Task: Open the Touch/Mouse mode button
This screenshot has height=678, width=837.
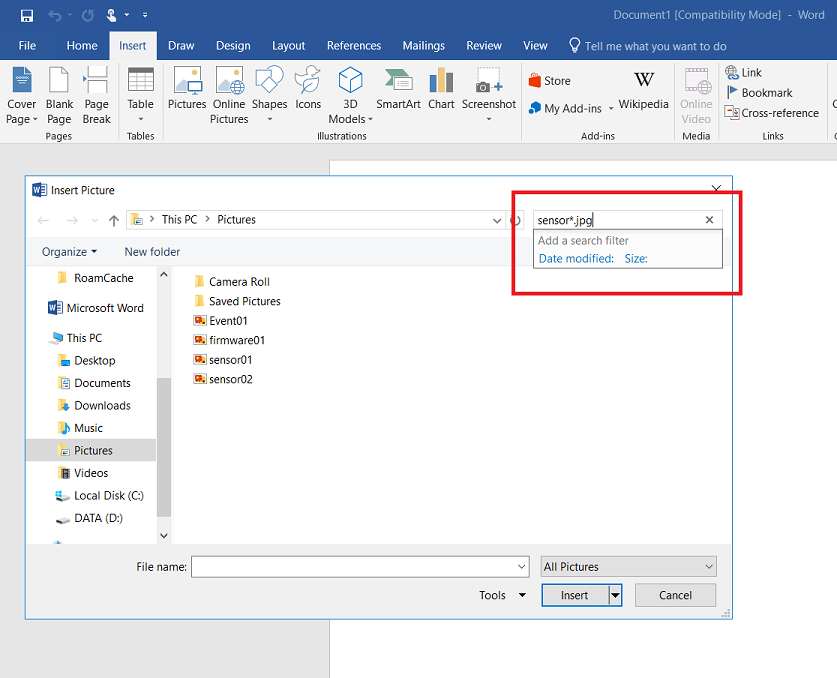Action: coord(111,15)
